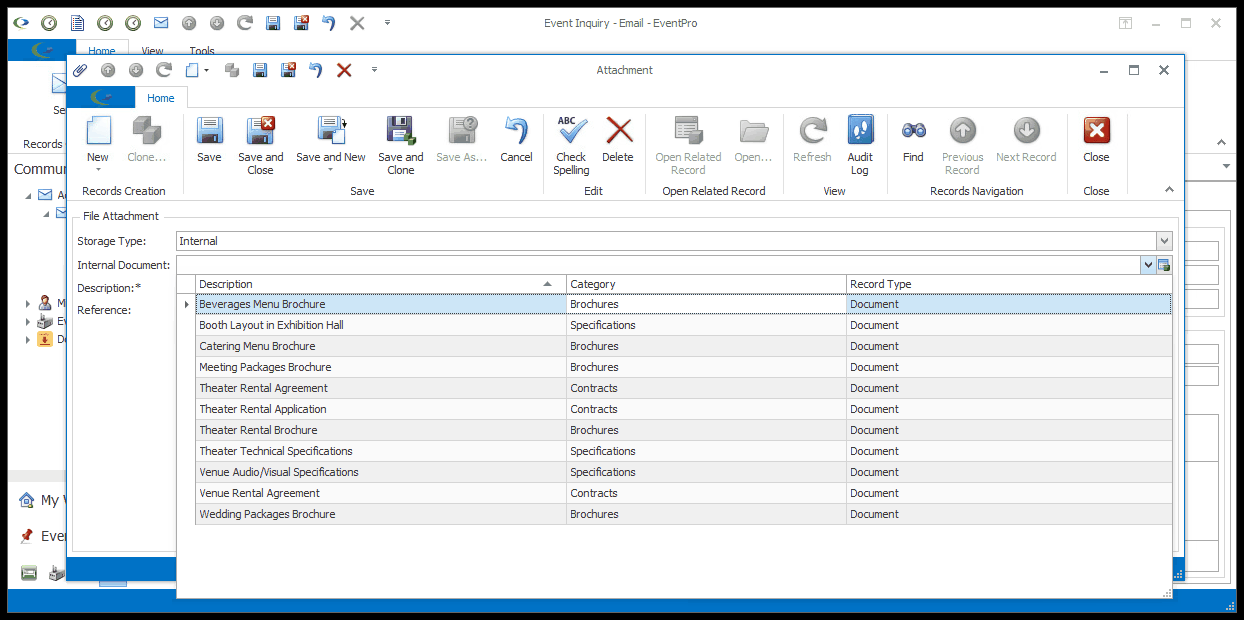Click the Delete ribbon button
The height and width of the screenshot is (620, 1244).
618,139
